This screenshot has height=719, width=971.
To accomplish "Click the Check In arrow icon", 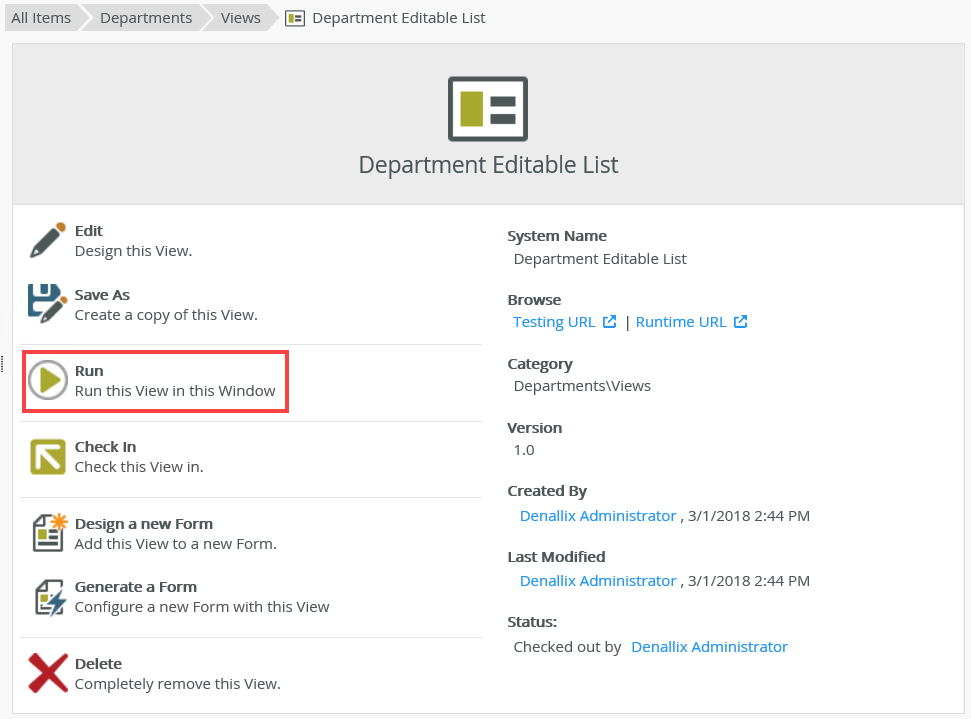I will 47,456.
